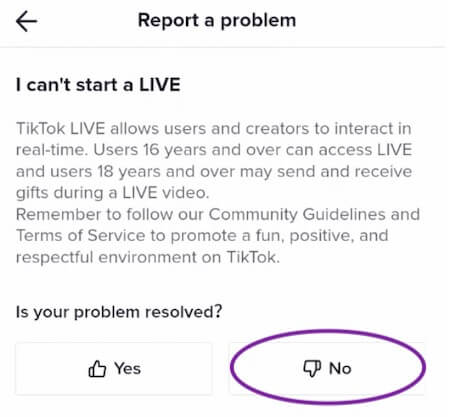Tap the respectful environment on TikTok line
Screen dimensions: 449x417
click(148, 257)
